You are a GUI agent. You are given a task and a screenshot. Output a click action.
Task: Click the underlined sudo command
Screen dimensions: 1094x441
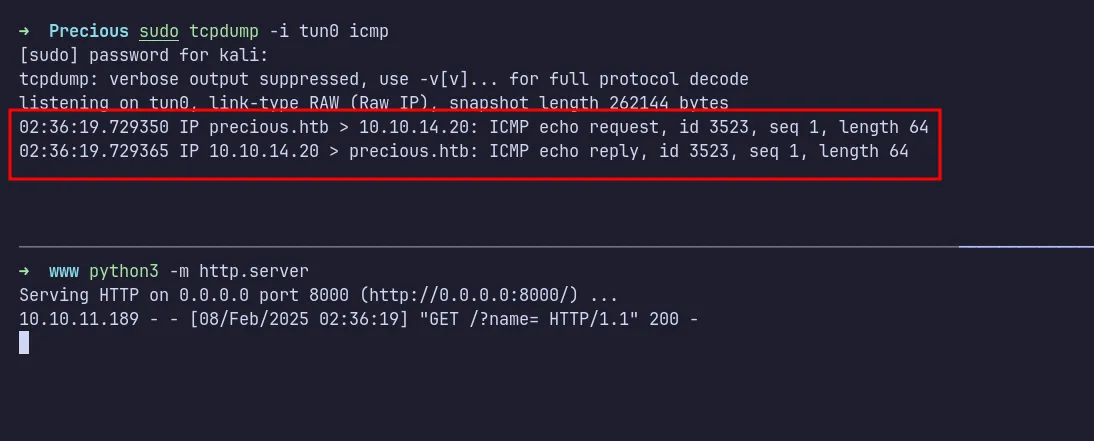pos(158,31)
